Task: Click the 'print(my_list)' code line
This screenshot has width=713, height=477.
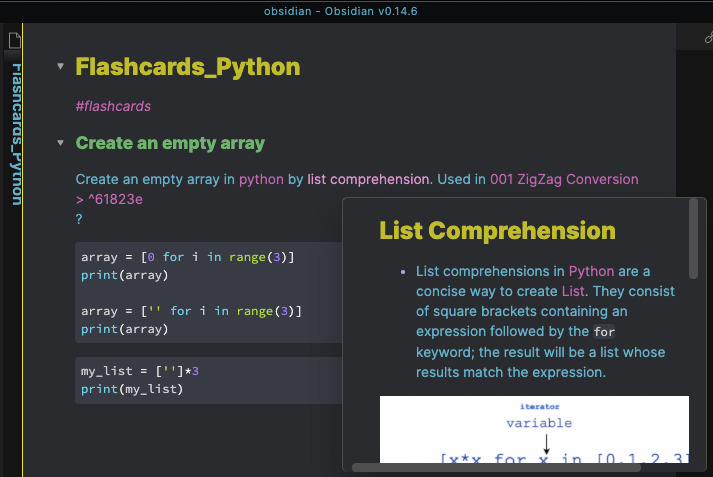Action: (x=132, y=389)
